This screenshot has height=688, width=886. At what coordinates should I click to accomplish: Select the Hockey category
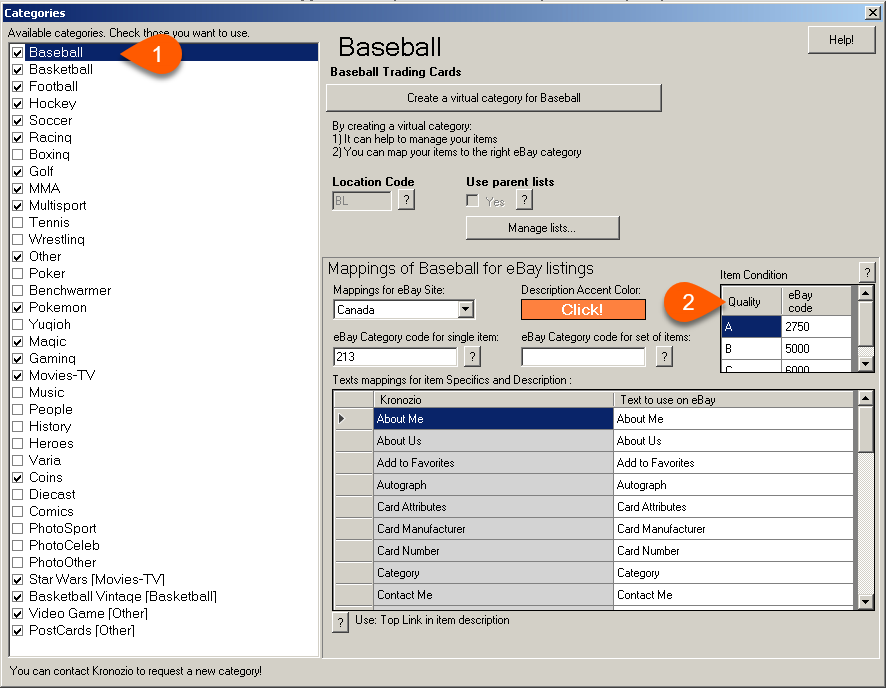[x=53, y=103]
